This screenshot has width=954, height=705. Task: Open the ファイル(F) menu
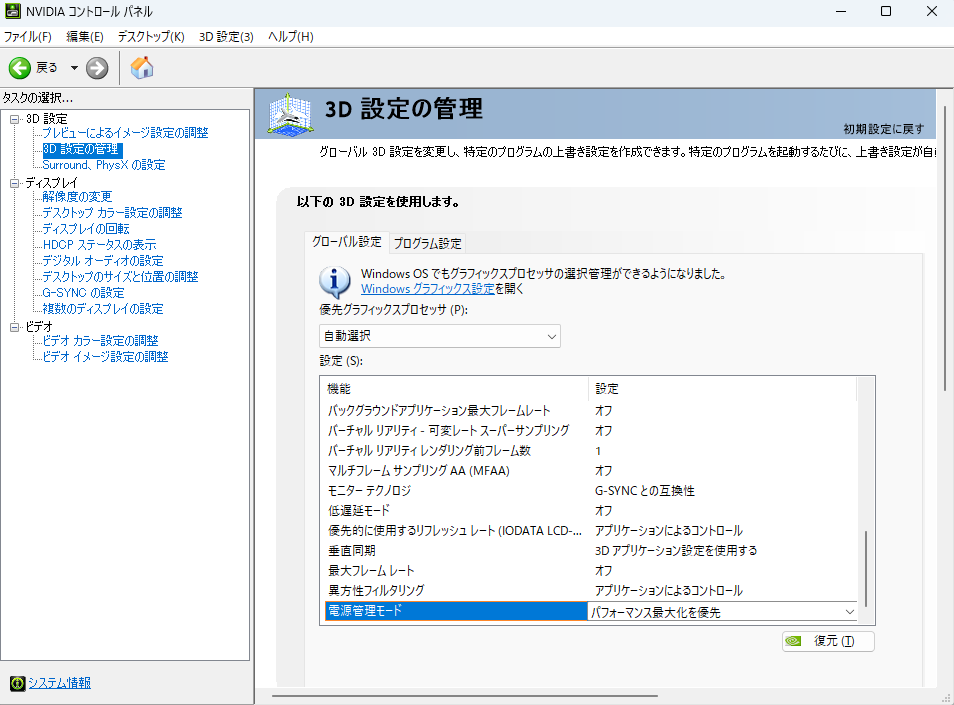(x=27, y=36)
